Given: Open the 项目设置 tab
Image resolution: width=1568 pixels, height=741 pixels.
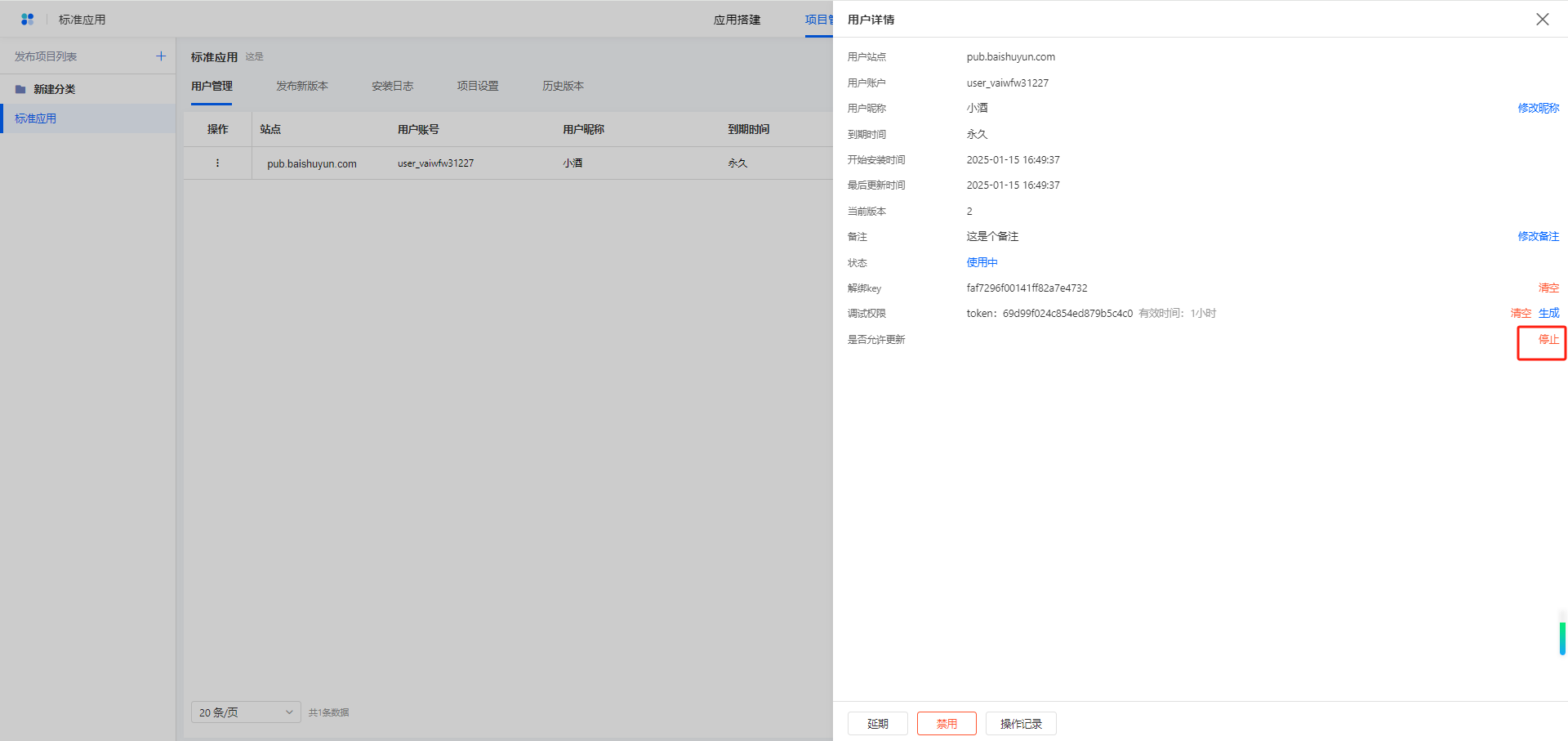Looking at the screenshot, I should click(477, 86).
